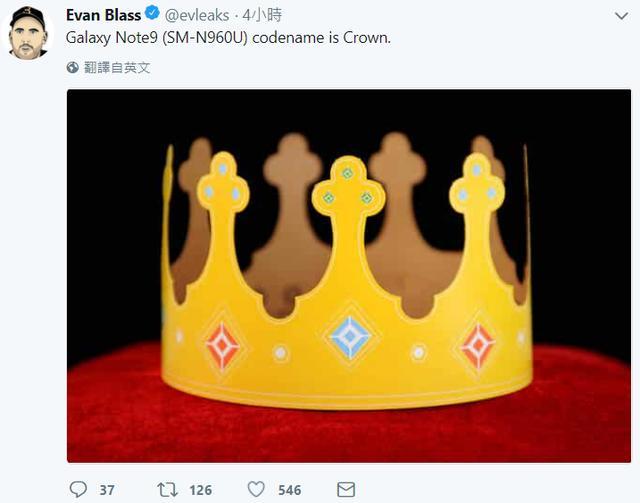This screenshot has width=640, height=503.
Task: Click the blue verified badge
Action: tap(151, 14)
